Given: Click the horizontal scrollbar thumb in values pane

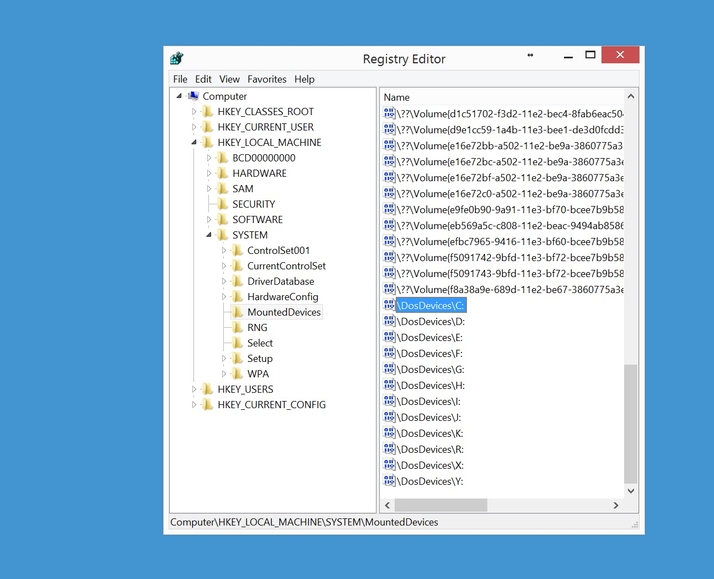Looking at the screenshot, I should click(441, 505).
